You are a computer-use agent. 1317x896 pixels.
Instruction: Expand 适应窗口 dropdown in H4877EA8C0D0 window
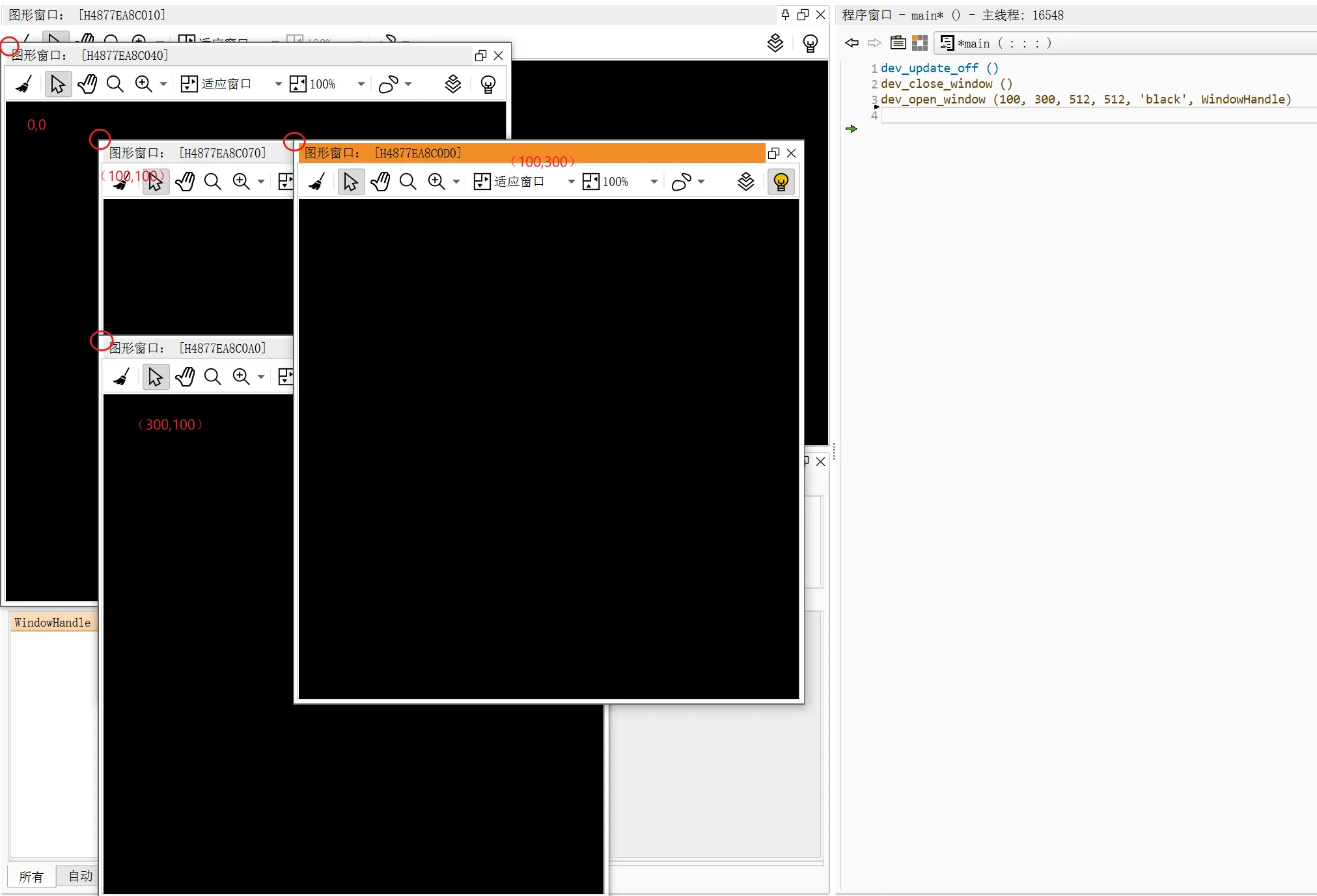click(x=571, y=182)
